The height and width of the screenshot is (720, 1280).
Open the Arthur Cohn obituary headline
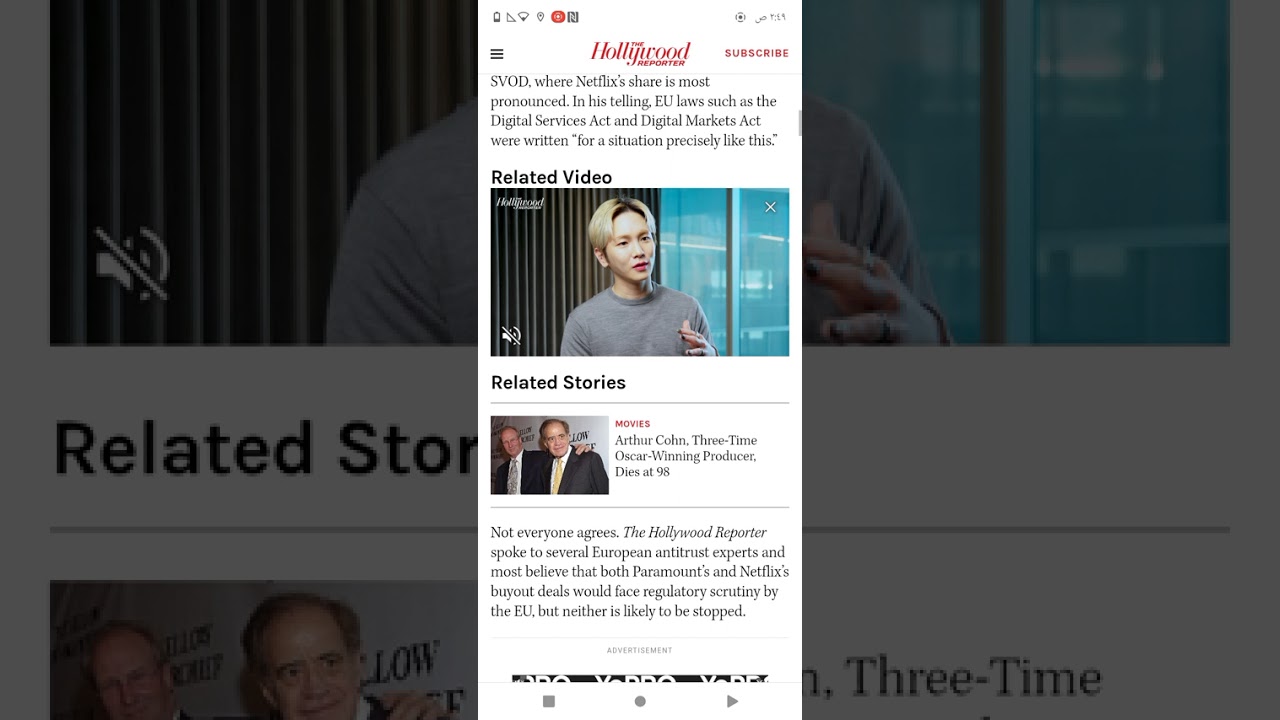tap(686, 456)
